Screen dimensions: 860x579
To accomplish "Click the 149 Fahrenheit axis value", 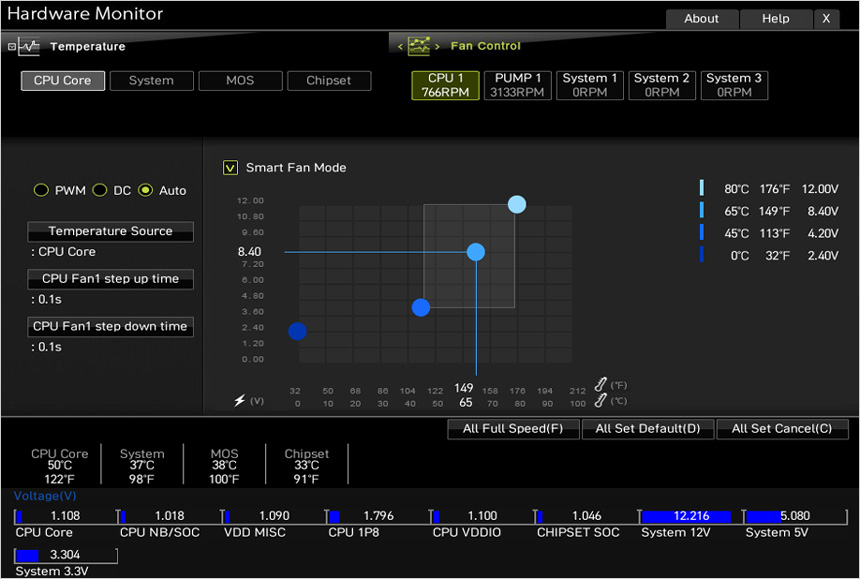I will (463, 388).
